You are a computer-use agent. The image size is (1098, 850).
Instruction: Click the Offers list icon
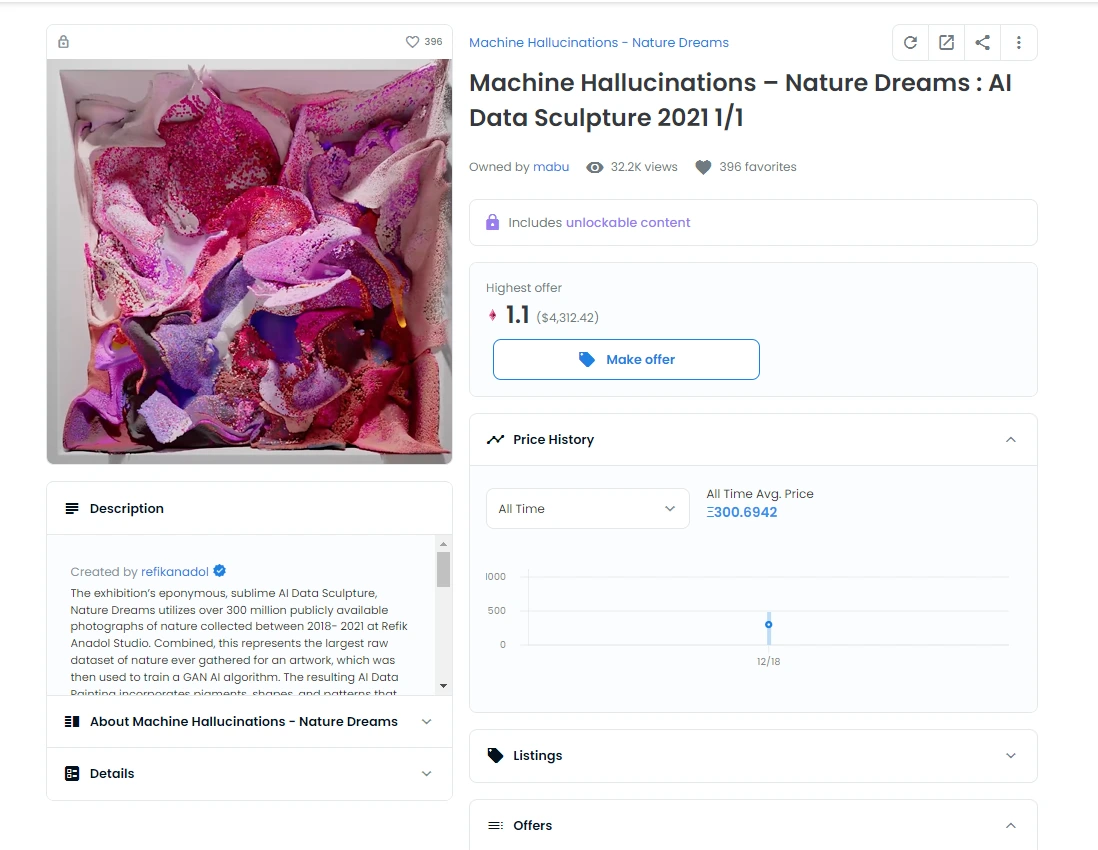tap(495, 825)
